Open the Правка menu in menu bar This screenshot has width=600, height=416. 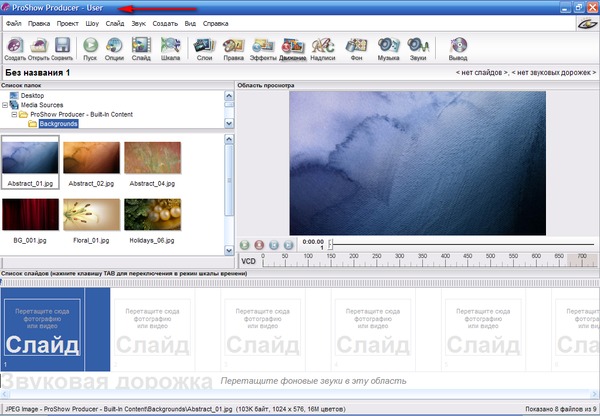(x=39, y=23)
